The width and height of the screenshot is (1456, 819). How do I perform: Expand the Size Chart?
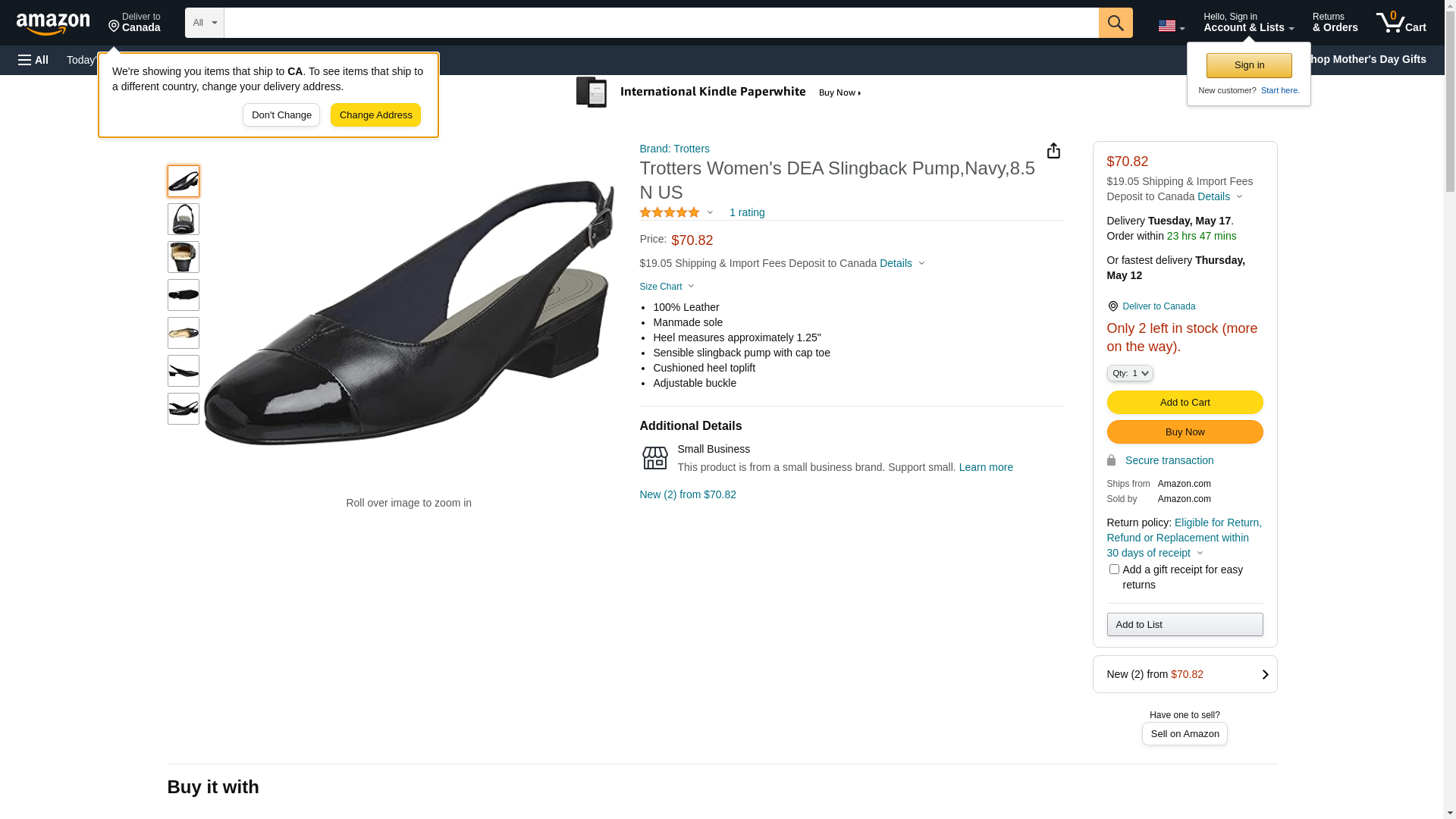click(x=667, y=287)
